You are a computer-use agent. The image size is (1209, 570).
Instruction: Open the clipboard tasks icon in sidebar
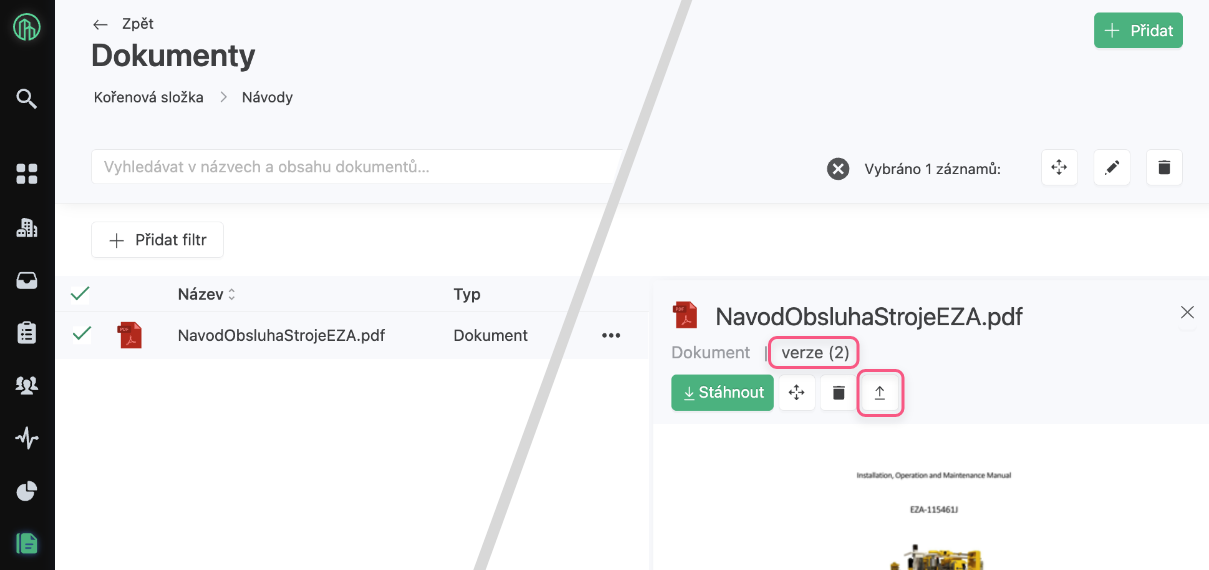point(27,333)
